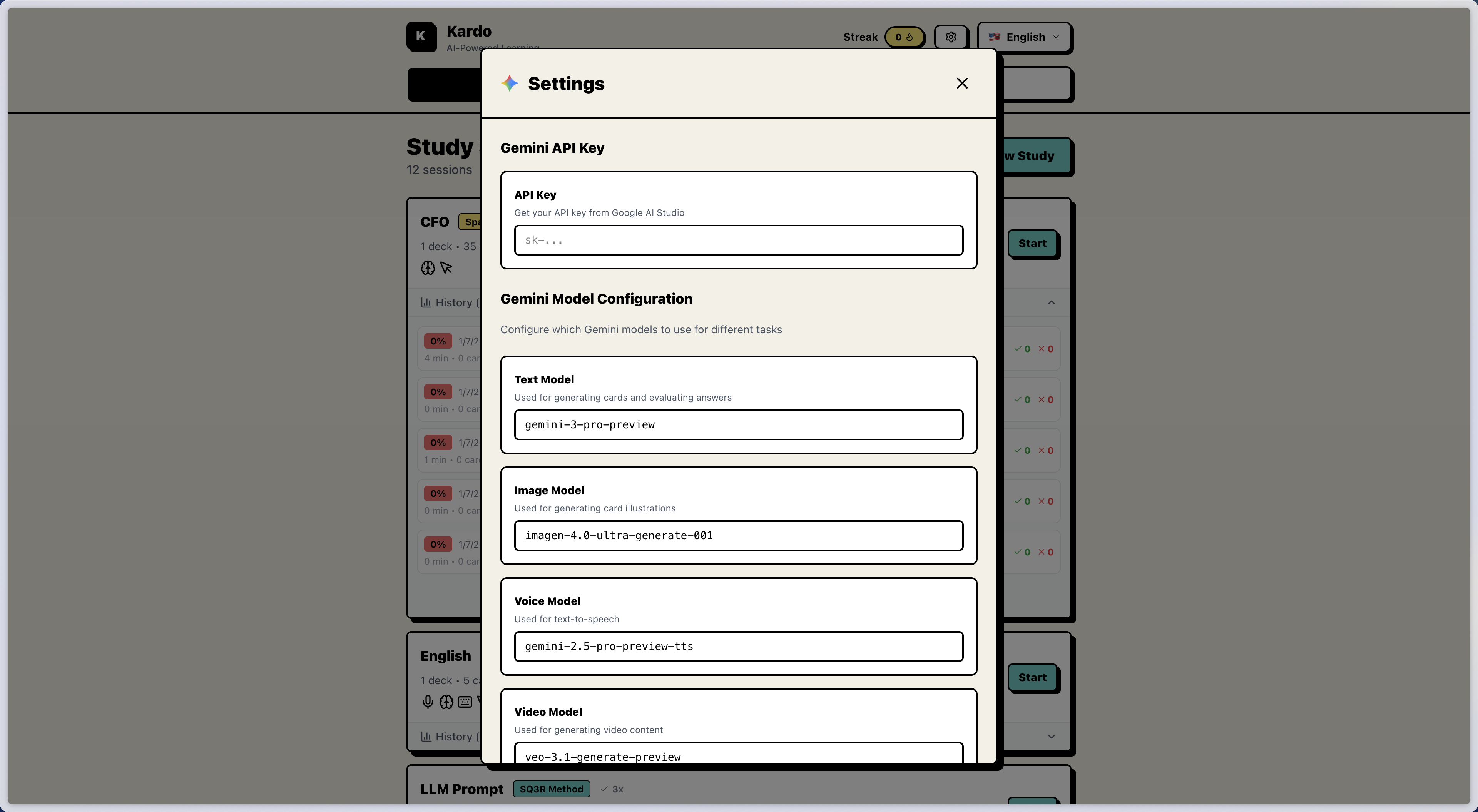
Task: Click the Text Model input field
Action: click(738, 424)
